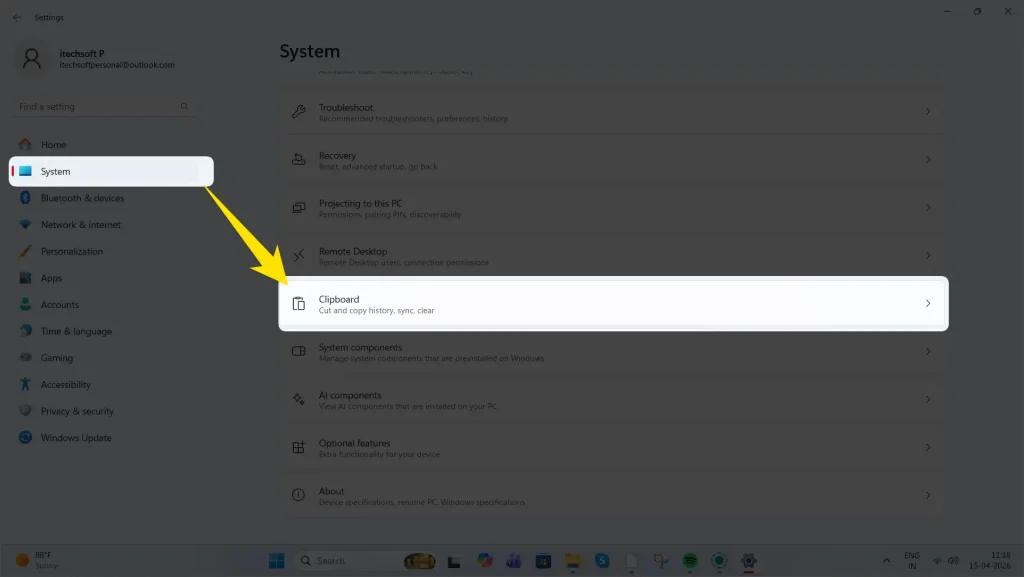Open Spotify from the taskbar
Image resolution: width=1024 pixels, height=577 pixels.
coord(692,560)
